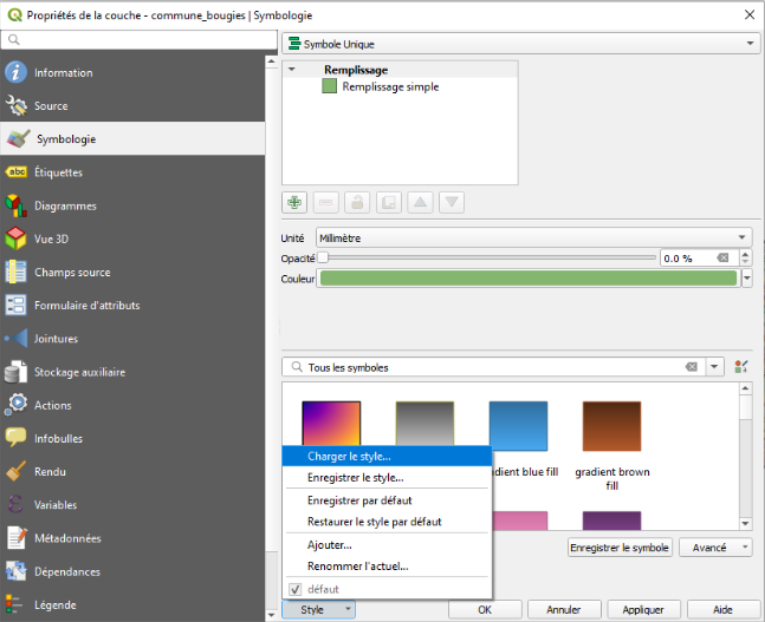Select Enregistrer par défaut menu entry
The width and height of the screenshot is (765, 622).
coord(359,500)
